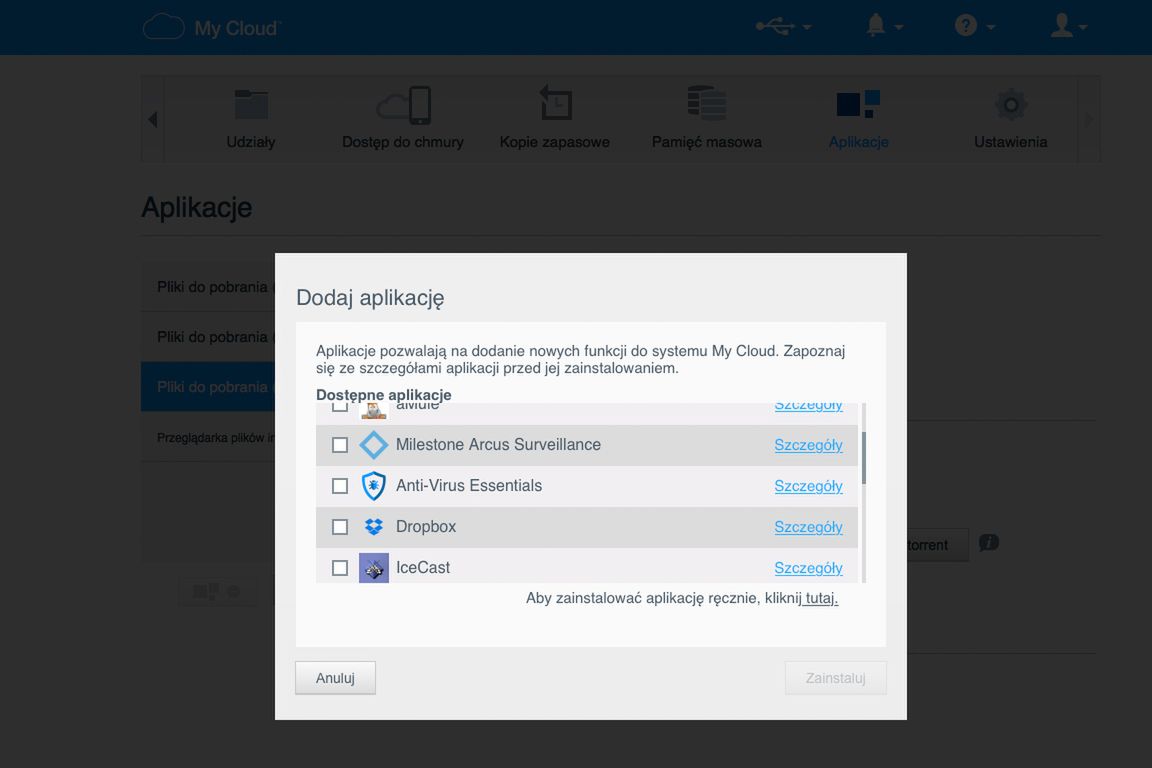Viewport: 1152px width, 768px height.
Task: Click the Anti-Virus Essentials shield icon
Action: tap(373, 486)
